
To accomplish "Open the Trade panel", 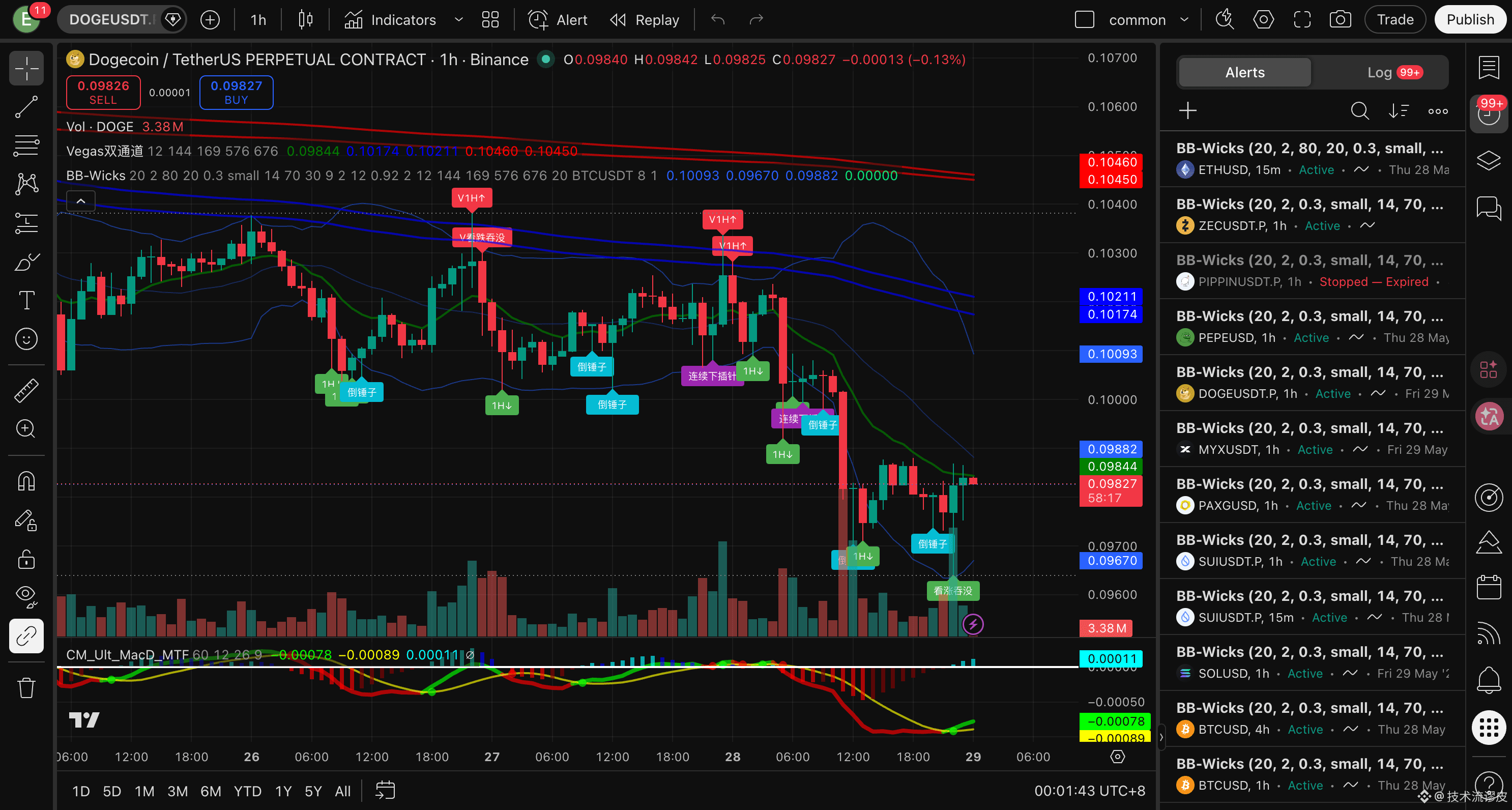I will click(x=1395, y=20).
